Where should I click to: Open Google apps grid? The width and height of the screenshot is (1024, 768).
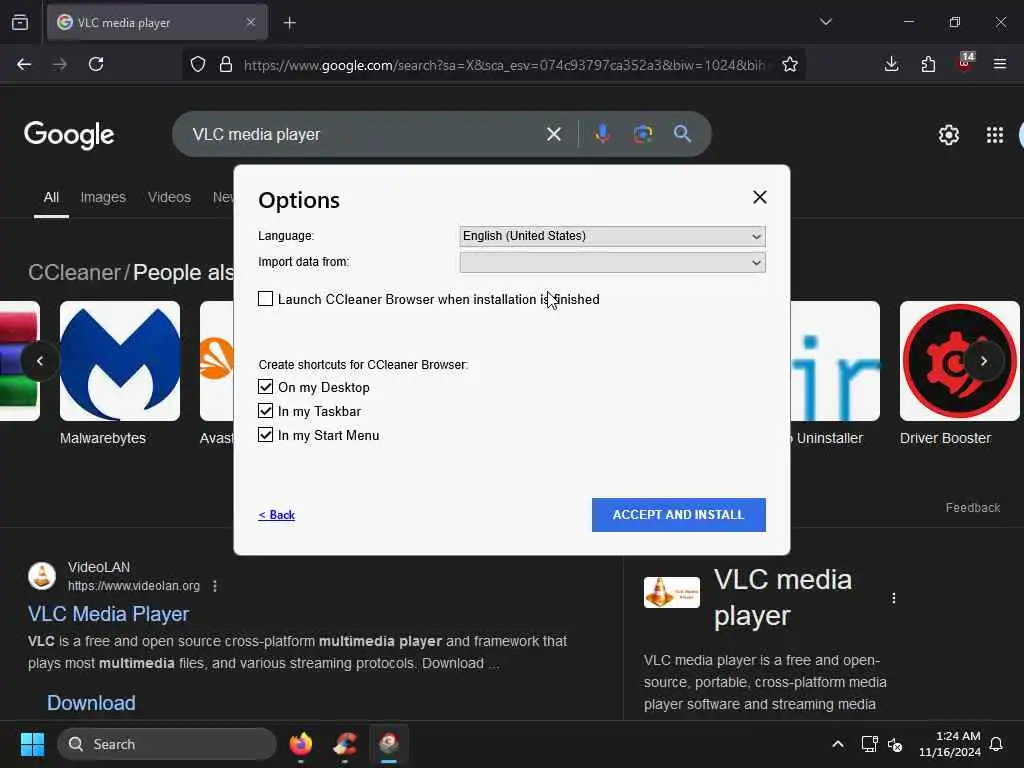[x=995, y=135]
